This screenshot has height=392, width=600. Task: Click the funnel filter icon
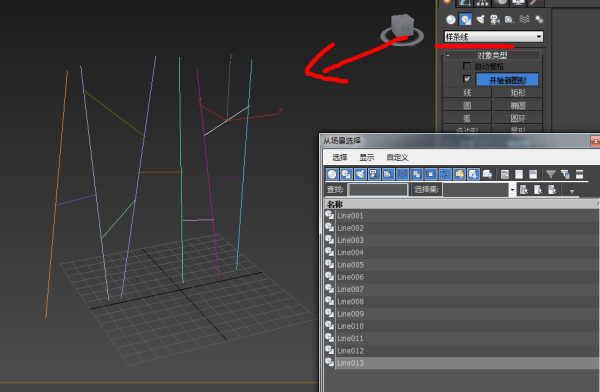551,175
